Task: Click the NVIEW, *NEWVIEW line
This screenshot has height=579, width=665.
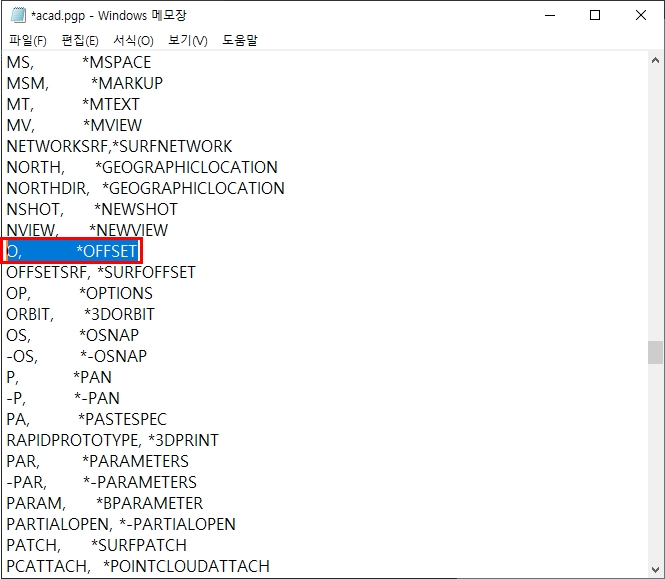Action: [87, 230]
